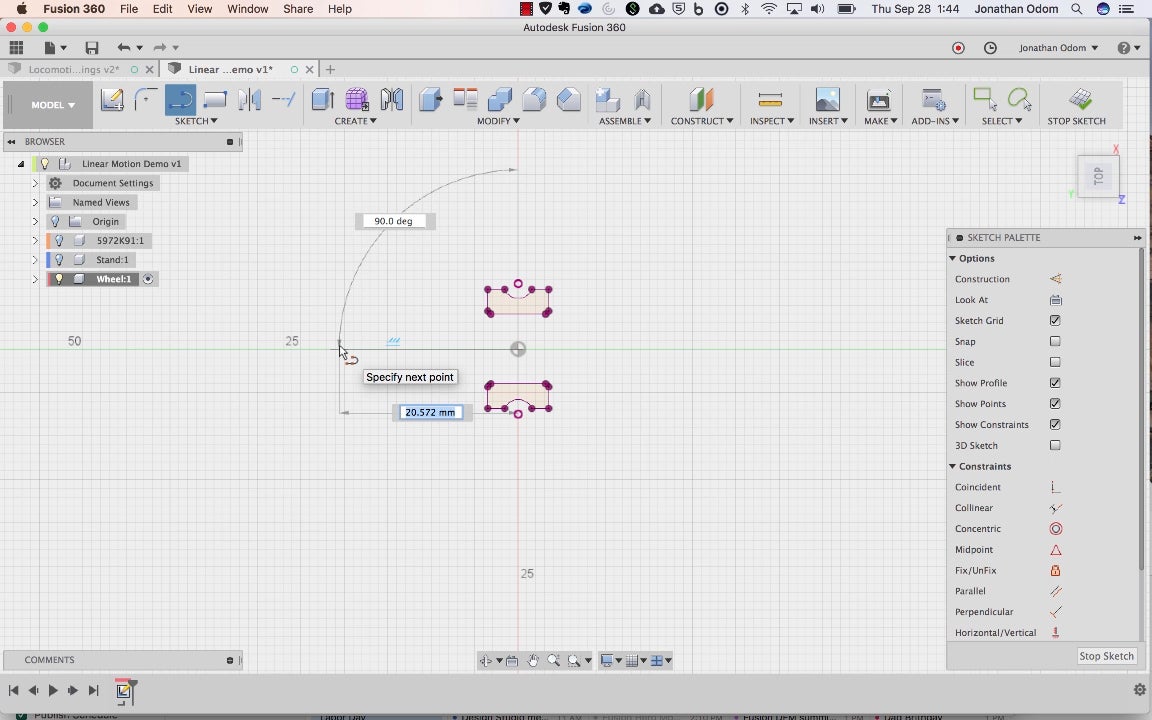Hide the Stand:1 component via lightbulb
Viewport: 1152px width, 720px height.
point(59,260)
